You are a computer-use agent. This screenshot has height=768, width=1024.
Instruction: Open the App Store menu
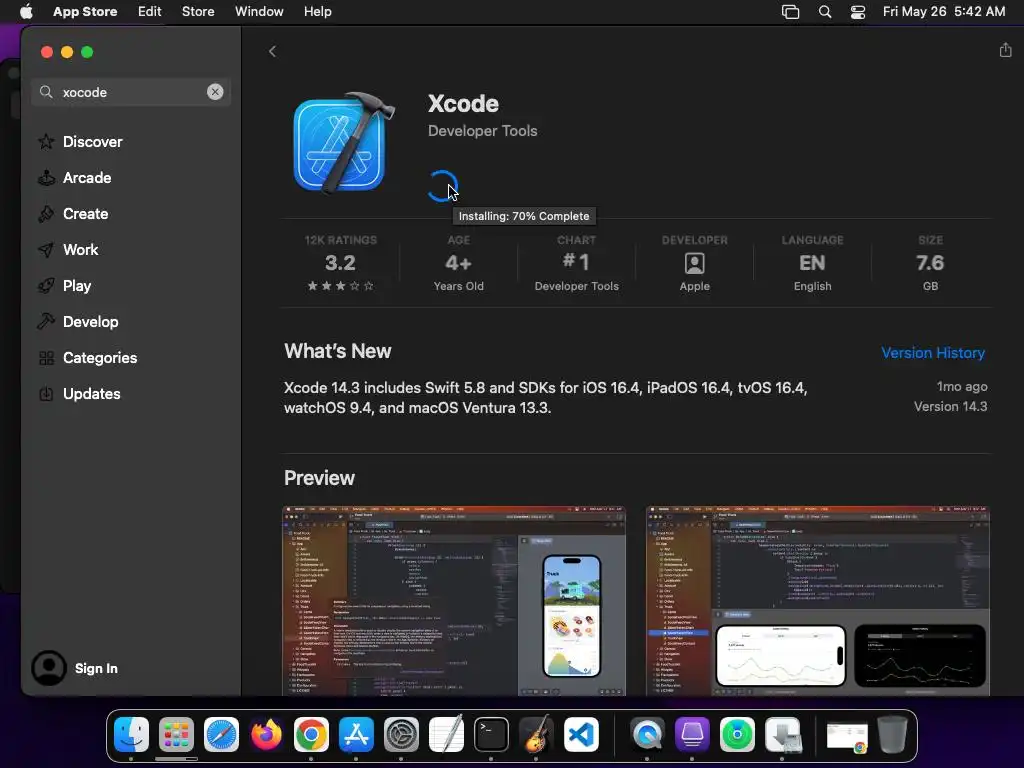(x=85, y=12)
